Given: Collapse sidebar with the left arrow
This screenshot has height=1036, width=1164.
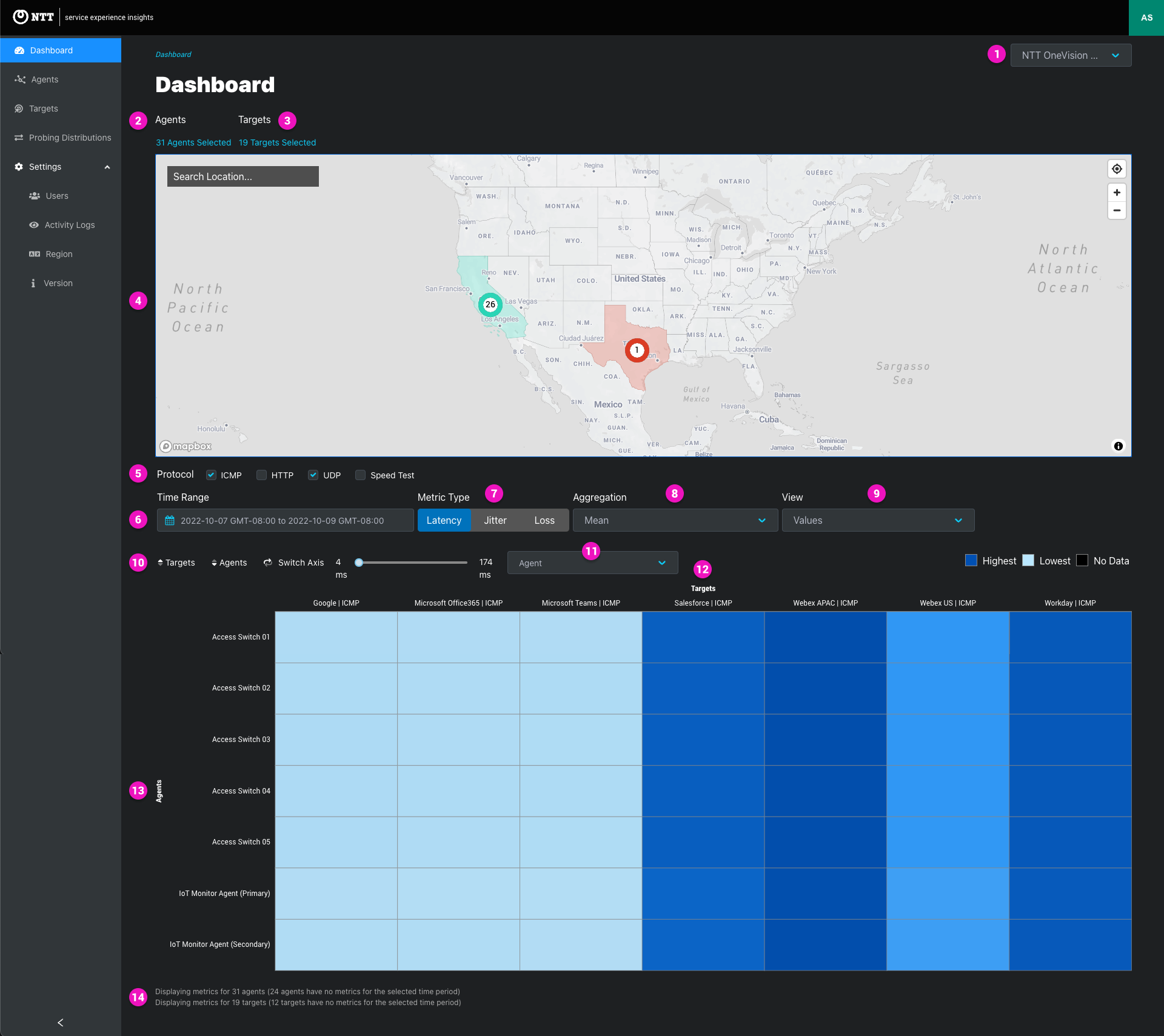Looking at the screenshot, I should 60,1023.
